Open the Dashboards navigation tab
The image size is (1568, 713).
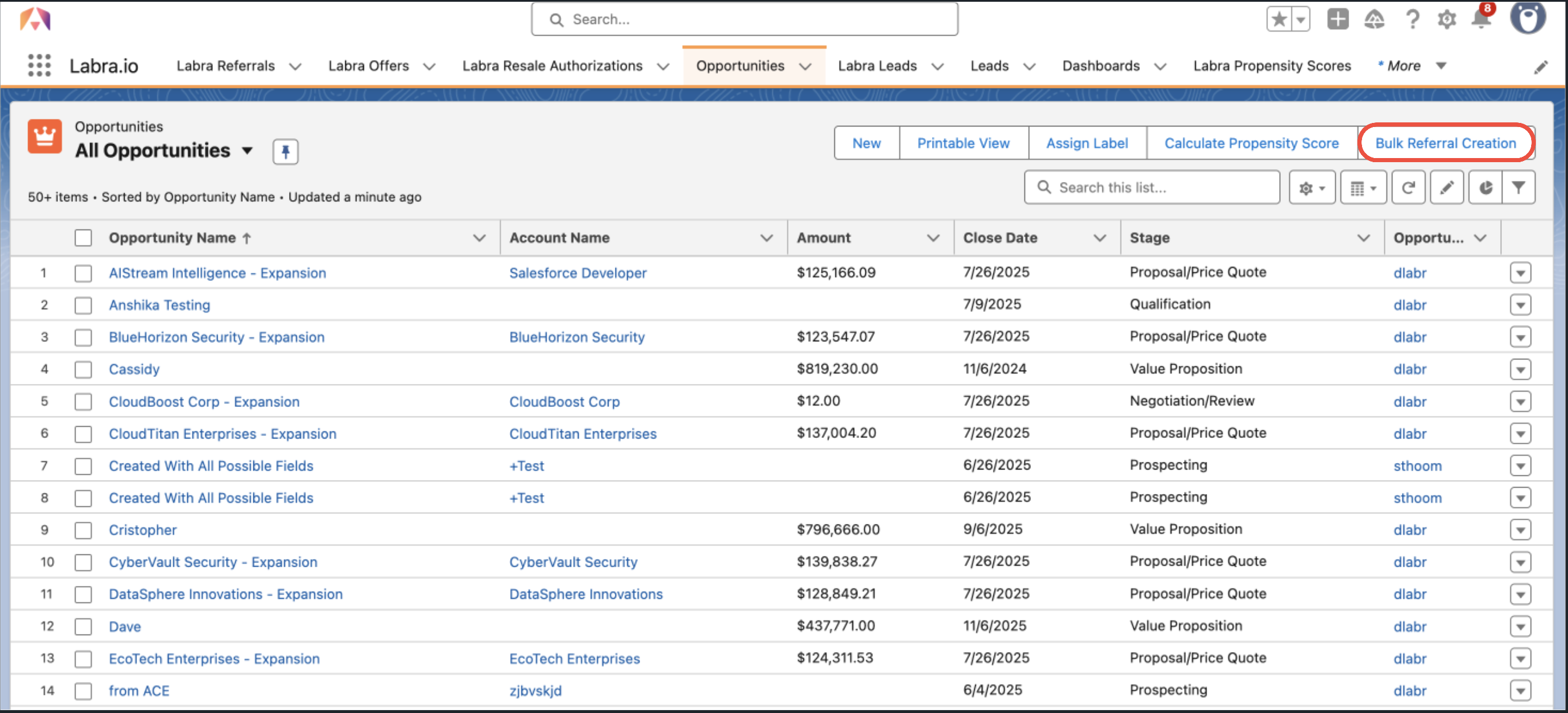1101,66
